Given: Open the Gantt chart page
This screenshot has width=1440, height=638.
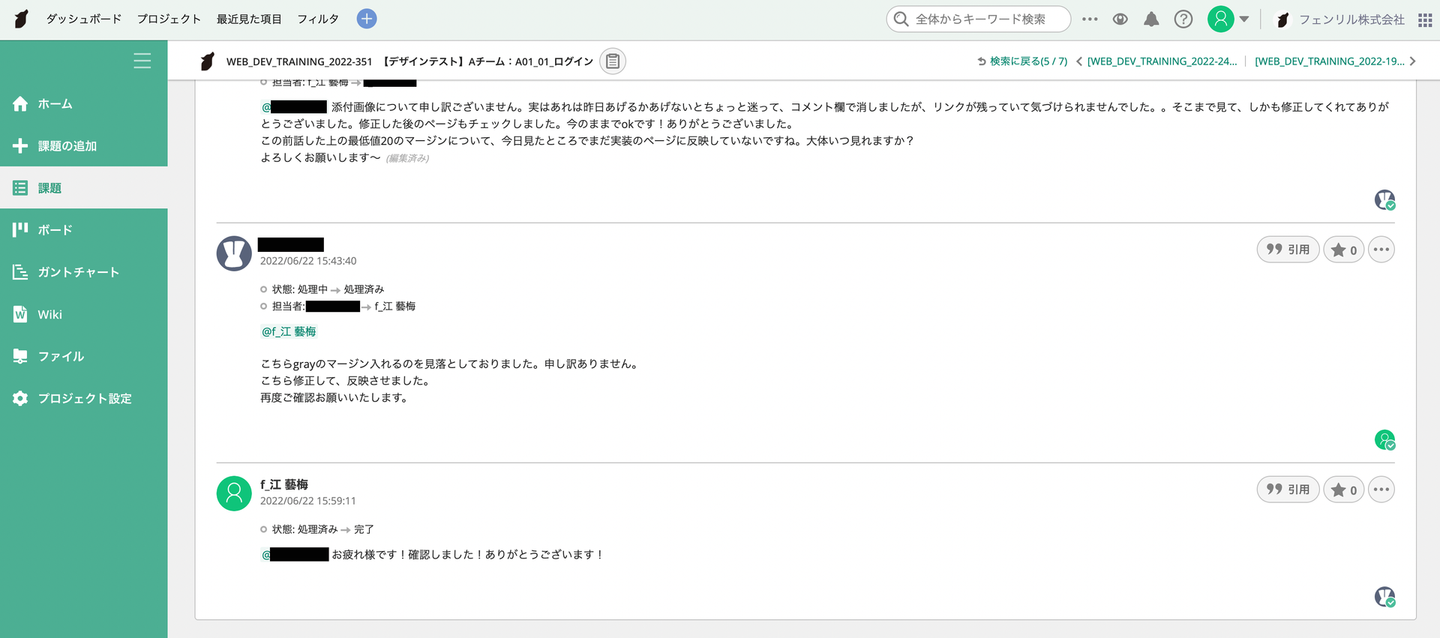Looking at the screenshot, I should pyautogui.click(x=78, y=272).
